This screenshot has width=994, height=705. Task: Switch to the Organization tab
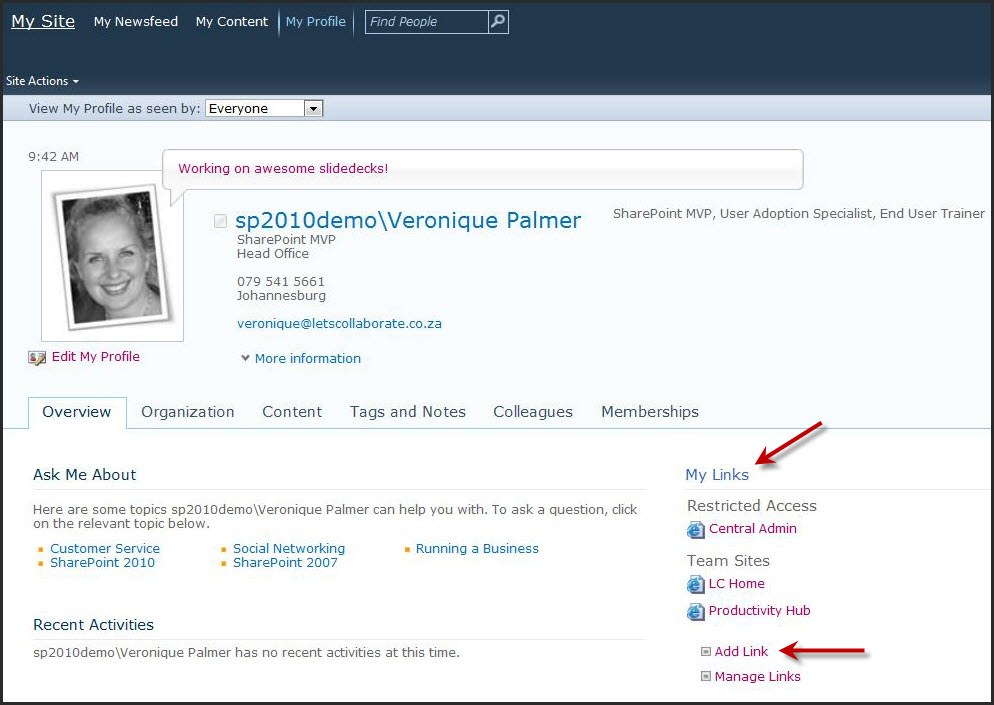click(x=188, y=412)
